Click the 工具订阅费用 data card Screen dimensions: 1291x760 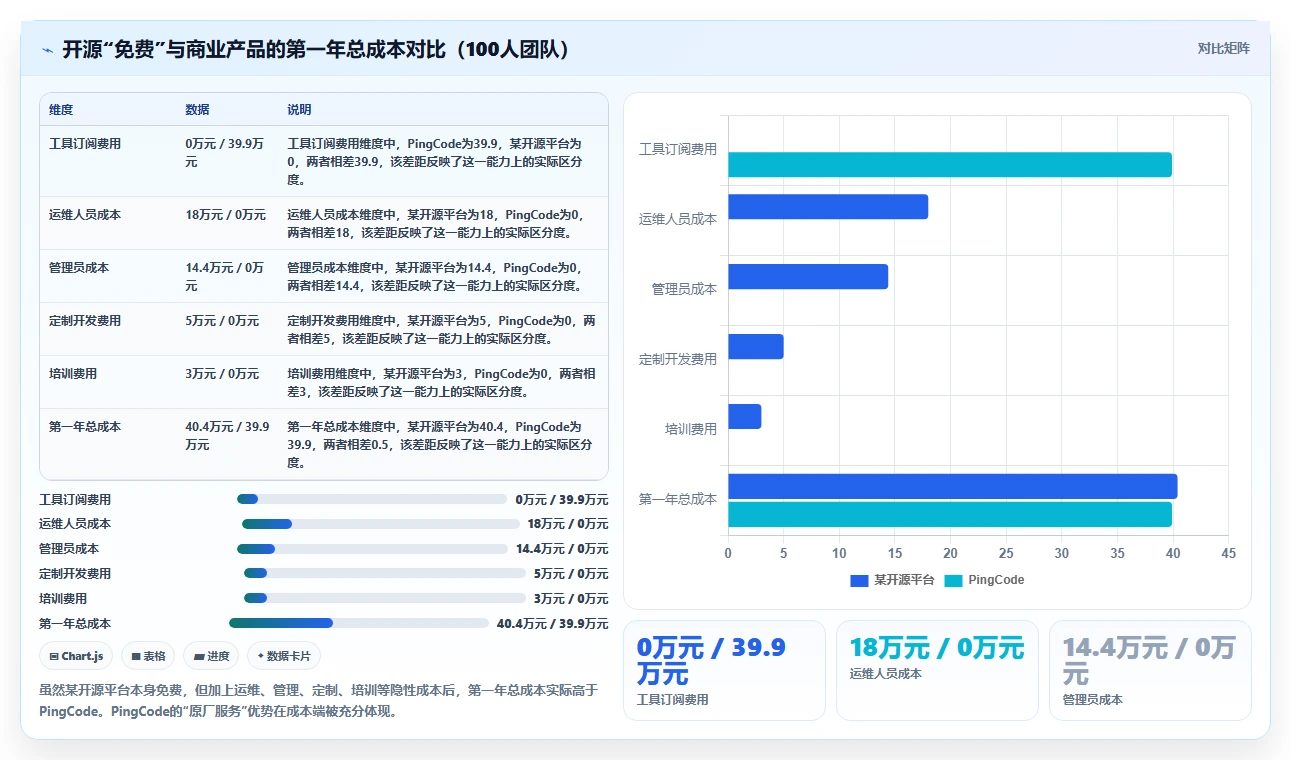pos(724,670)
